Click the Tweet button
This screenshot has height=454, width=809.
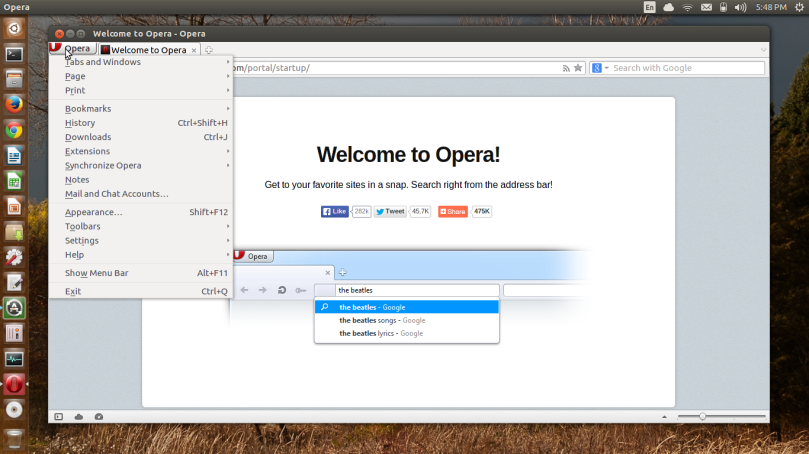click(x=390, y=212)
